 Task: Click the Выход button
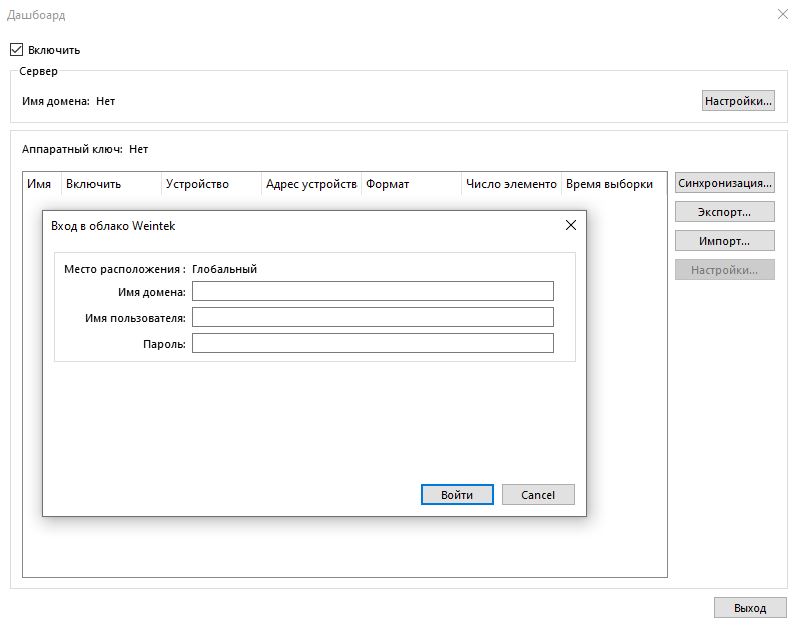coord(749,608)
